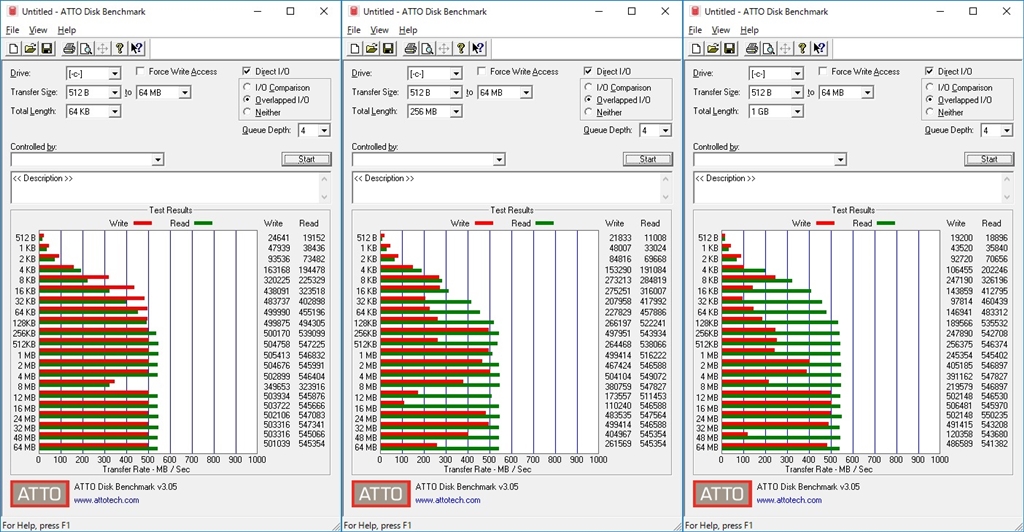The image size is (1024, 532).
Task: Click Open folder icon in 256 MB window
Action: coord(371,48)
